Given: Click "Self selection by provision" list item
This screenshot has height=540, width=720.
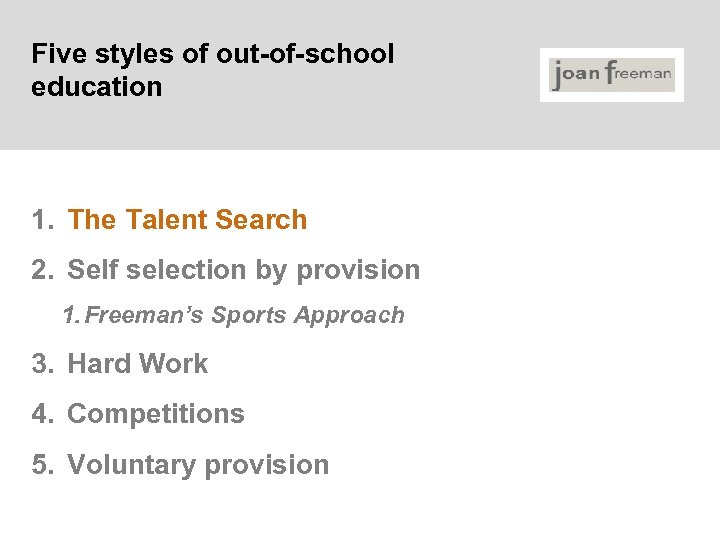Looking at the screenshot, I should [x=243, y=270].
